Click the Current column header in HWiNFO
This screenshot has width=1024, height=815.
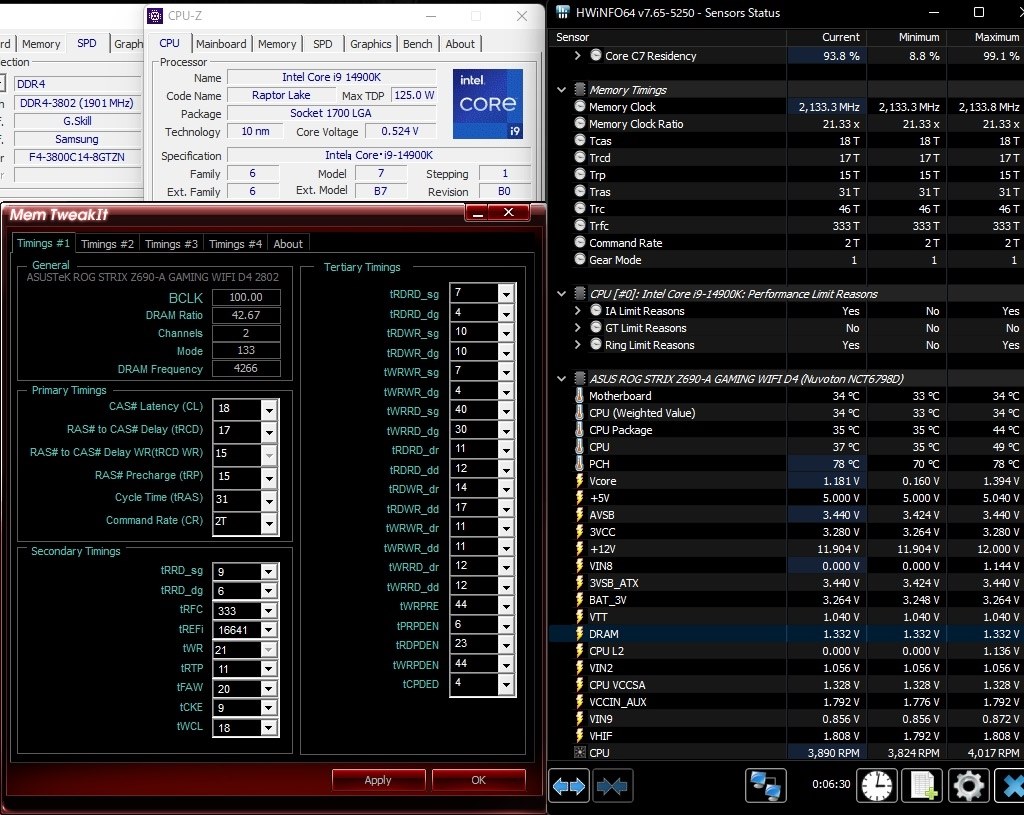click(840, 37)
